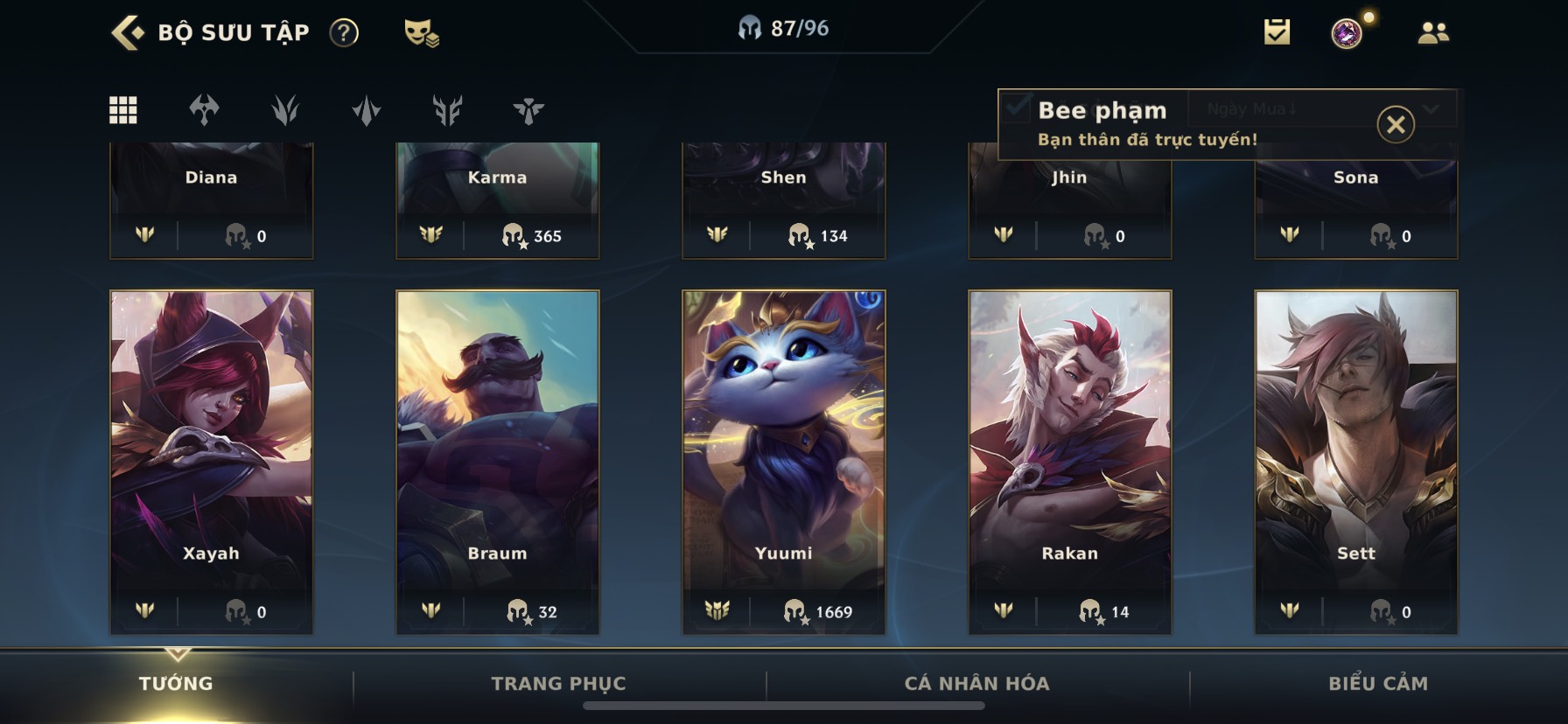Toggle the checkbox beside the sort dropdown
Screen dimensions: 1568x724
1017,108
